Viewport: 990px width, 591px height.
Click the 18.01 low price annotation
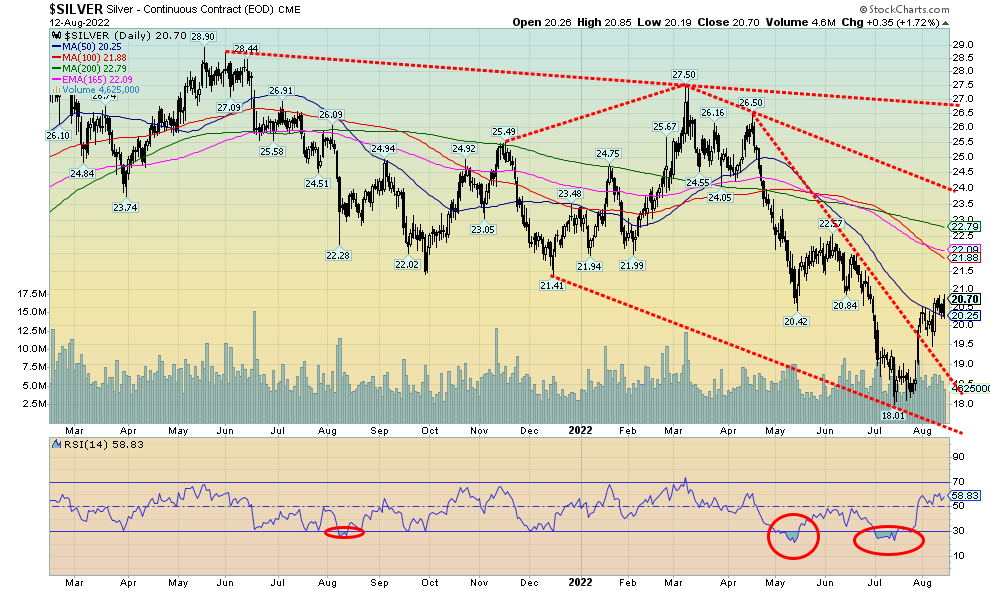892,414
